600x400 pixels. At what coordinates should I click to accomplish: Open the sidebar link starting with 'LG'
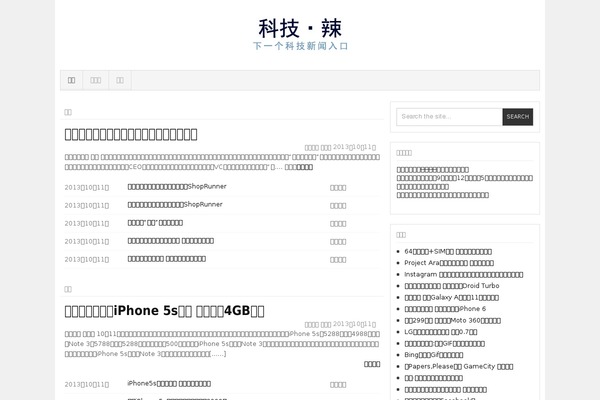440,332
